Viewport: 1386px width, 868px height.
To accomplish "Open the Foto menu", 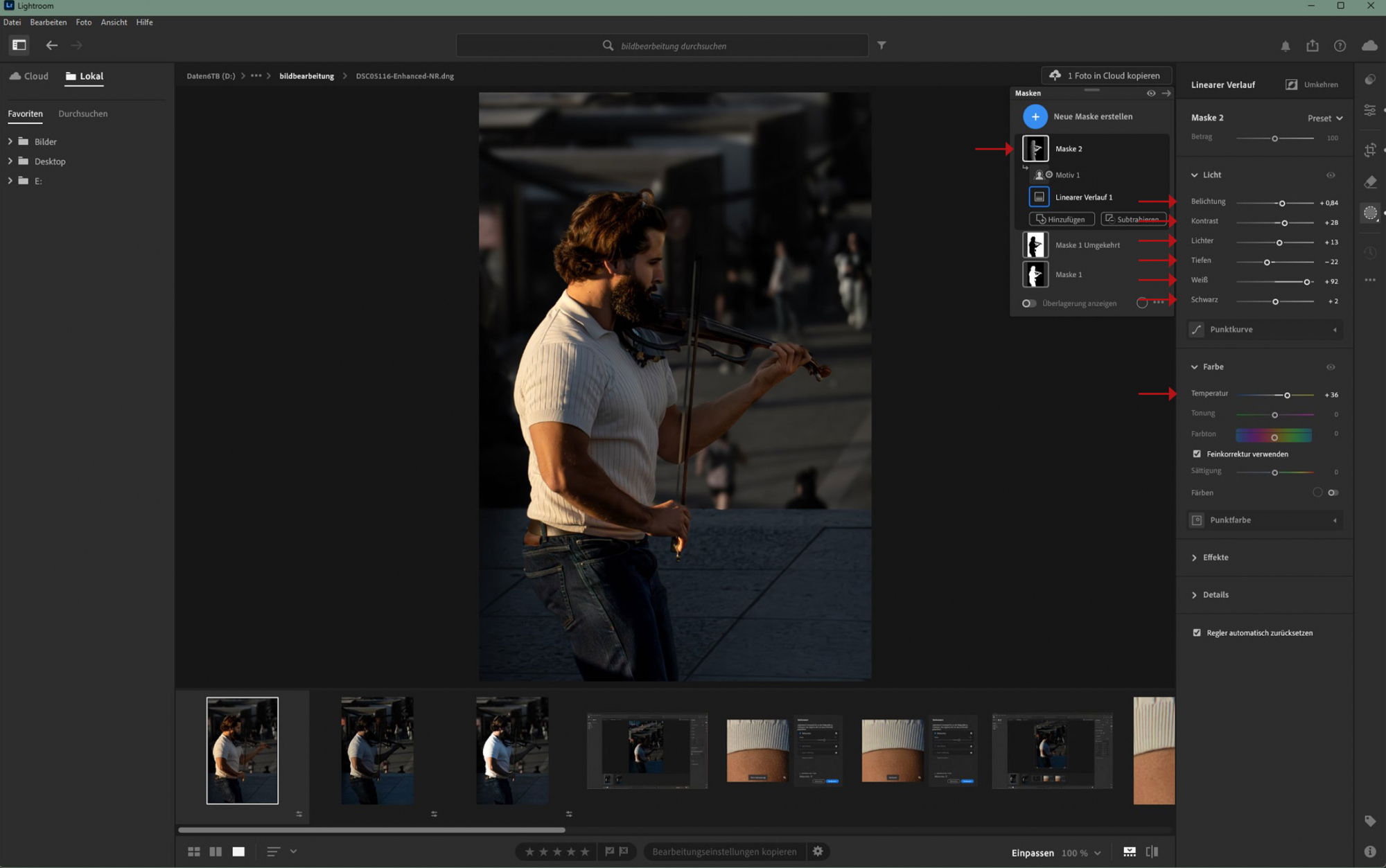I will 83,22.
